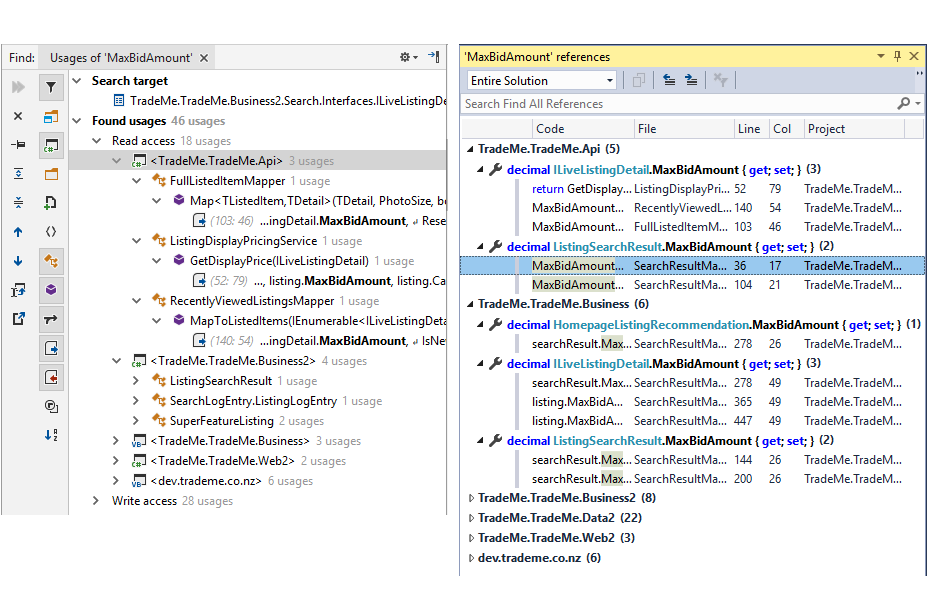This screenshot has height=600, width=930.
Task: Click the X icon in Find sidebar
Action: coord(18,116)
